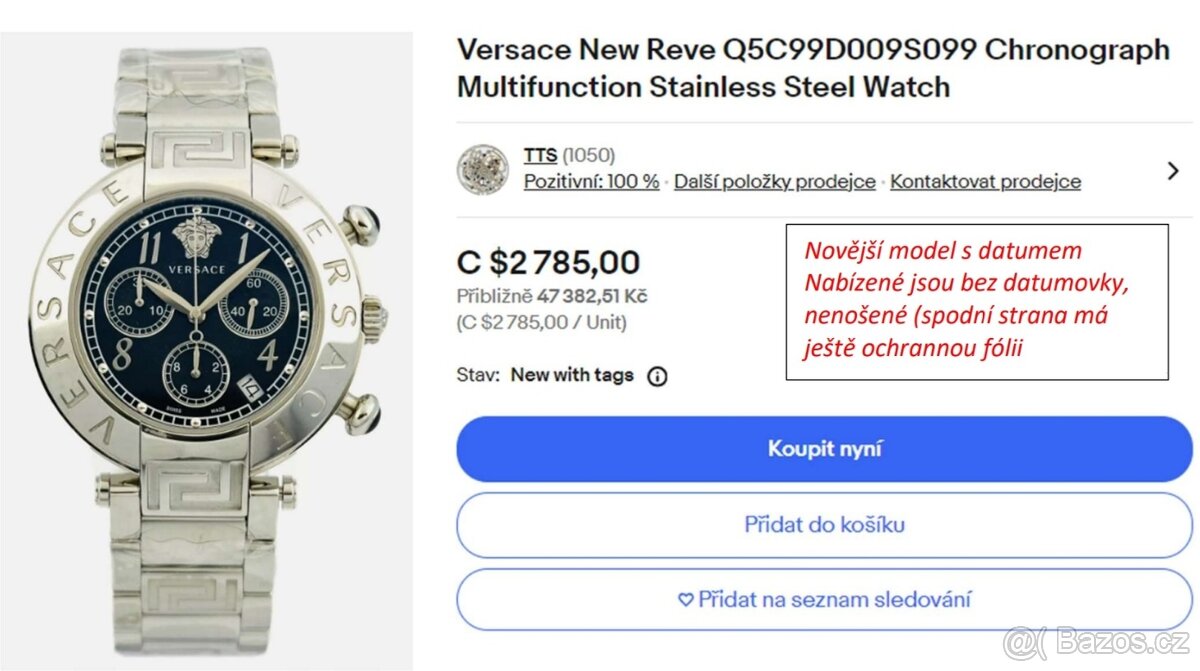Click the Bazos.cz watermark logo

coord(1097,641)
